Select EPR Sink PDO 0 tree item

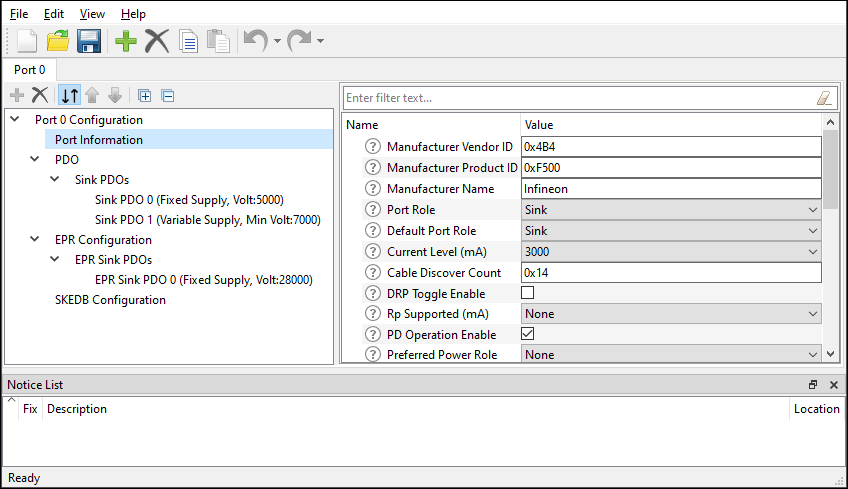(x=204, y=280)
